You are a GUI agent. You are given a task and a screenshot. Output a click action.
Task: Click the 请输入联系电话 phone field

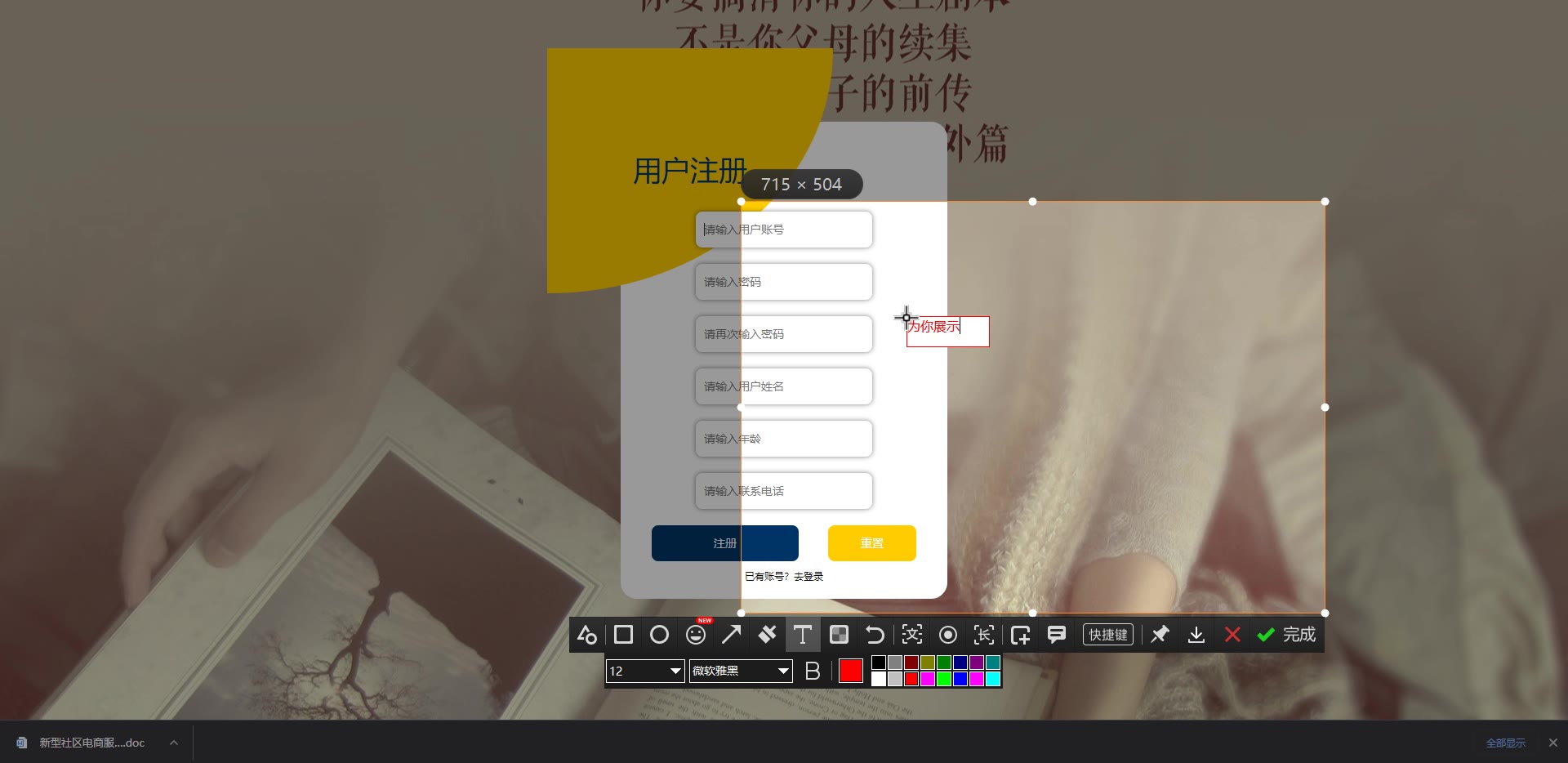(784, 491)
